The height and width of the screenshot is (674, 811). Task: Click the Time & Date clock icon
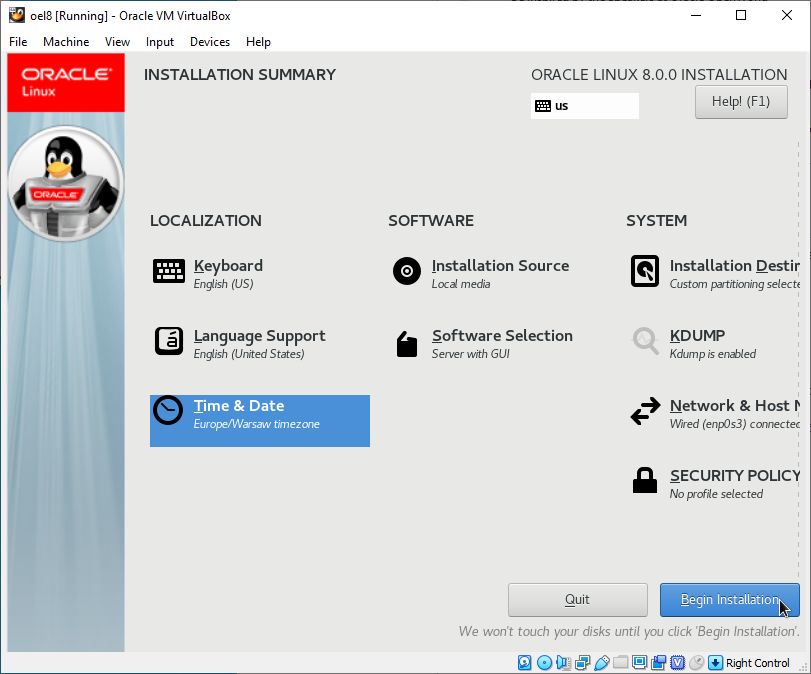pos(168,410)
